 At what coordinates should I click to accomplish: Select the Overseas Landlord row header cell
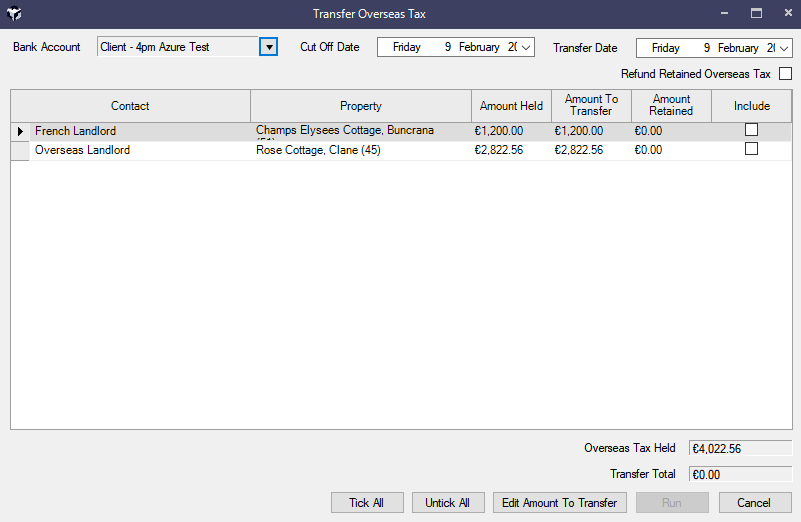coord(20,150)
